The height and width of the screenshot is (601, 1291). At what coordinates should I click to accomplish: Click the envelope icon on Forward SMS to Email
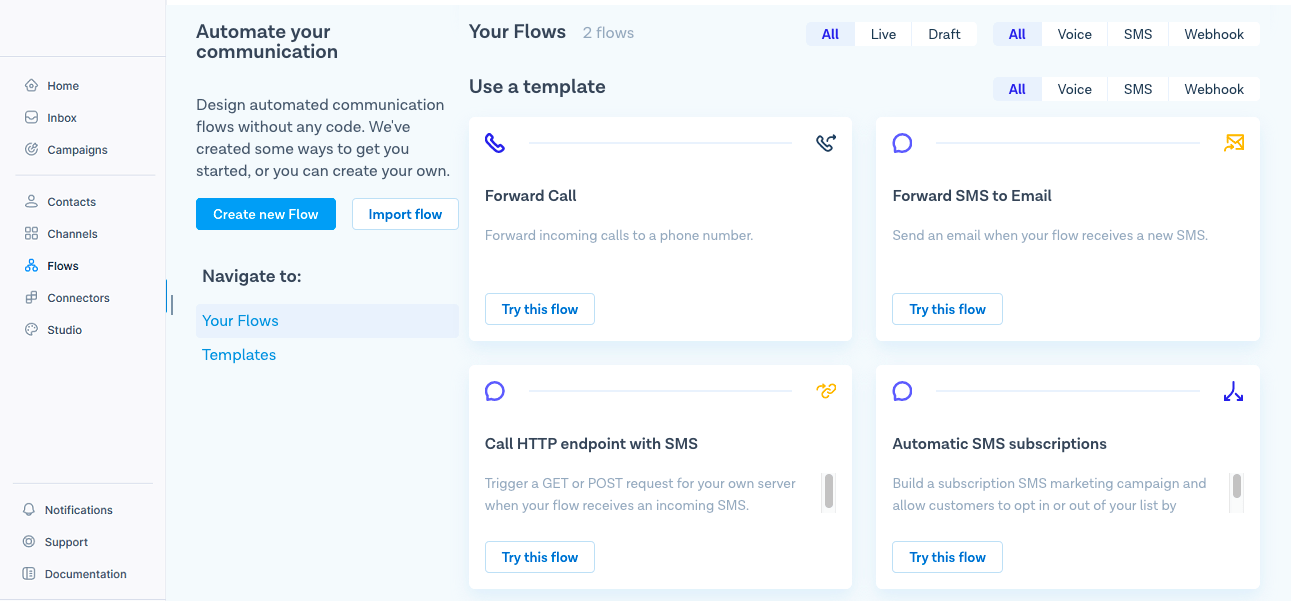coord(1233,142)
